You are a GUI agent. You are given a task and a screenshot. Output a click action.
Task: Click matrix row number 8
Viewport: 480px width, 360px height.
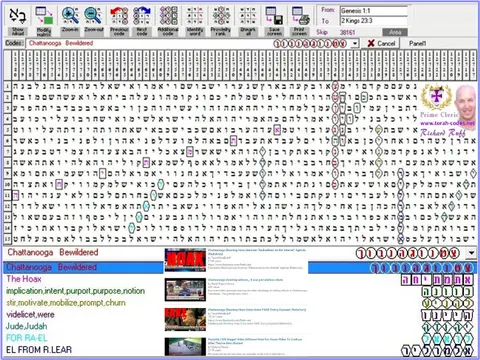tap(8, 163)
